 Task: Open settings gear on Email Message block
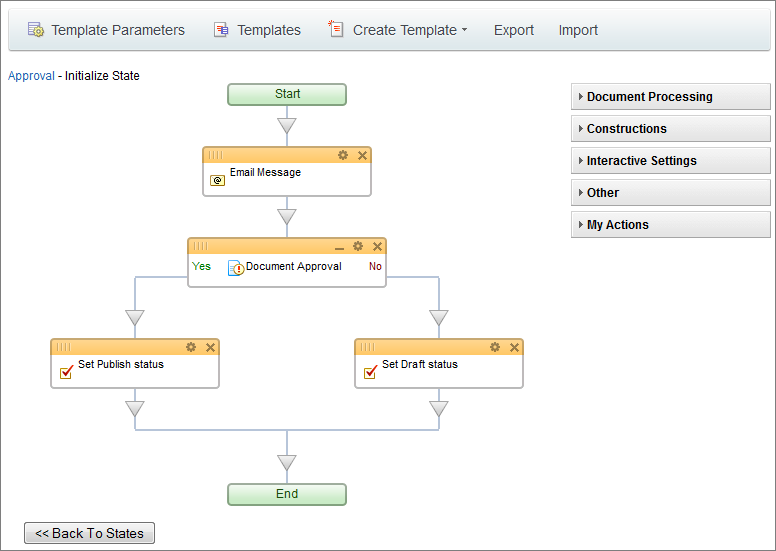coord(343,155)
